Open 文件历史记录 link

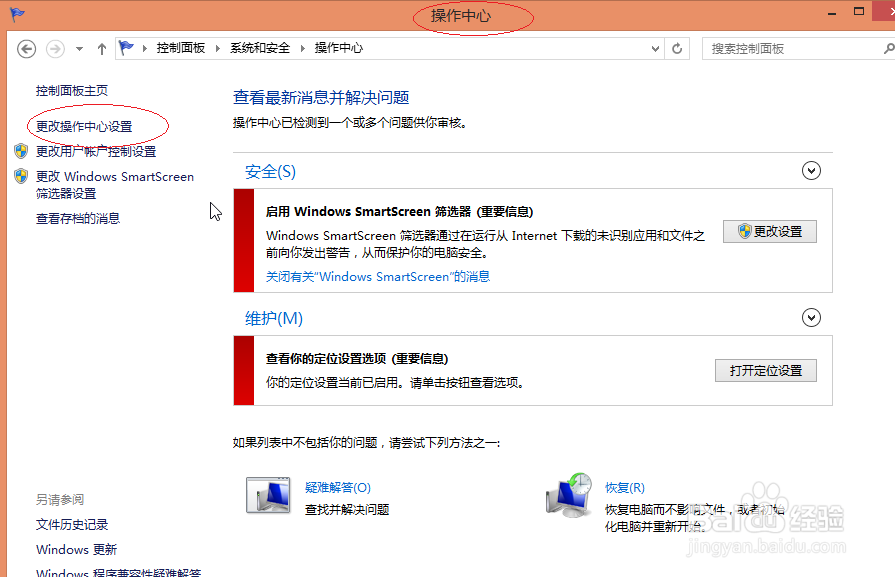coord(72,524)
